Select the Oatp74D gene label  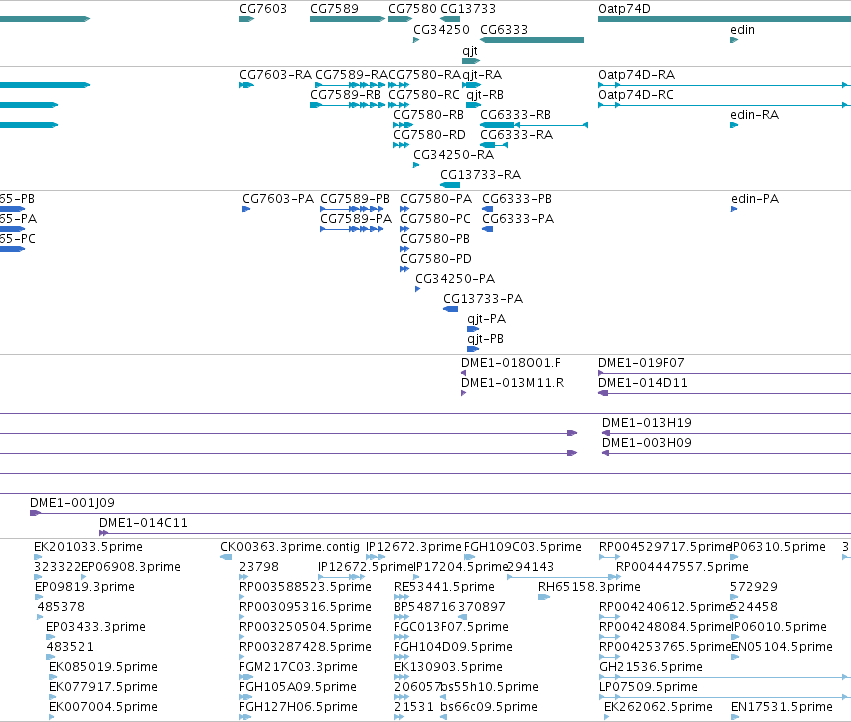coord(624,9)
